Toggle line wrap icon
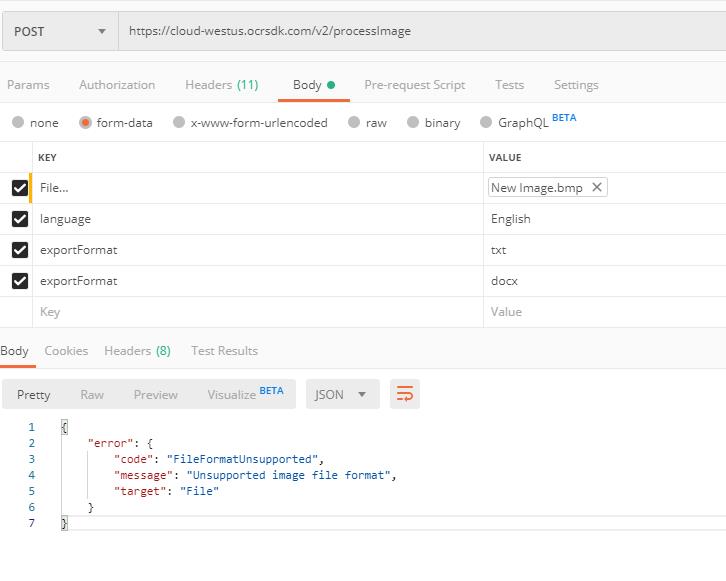Screen dimensions: 726x581 405,394
